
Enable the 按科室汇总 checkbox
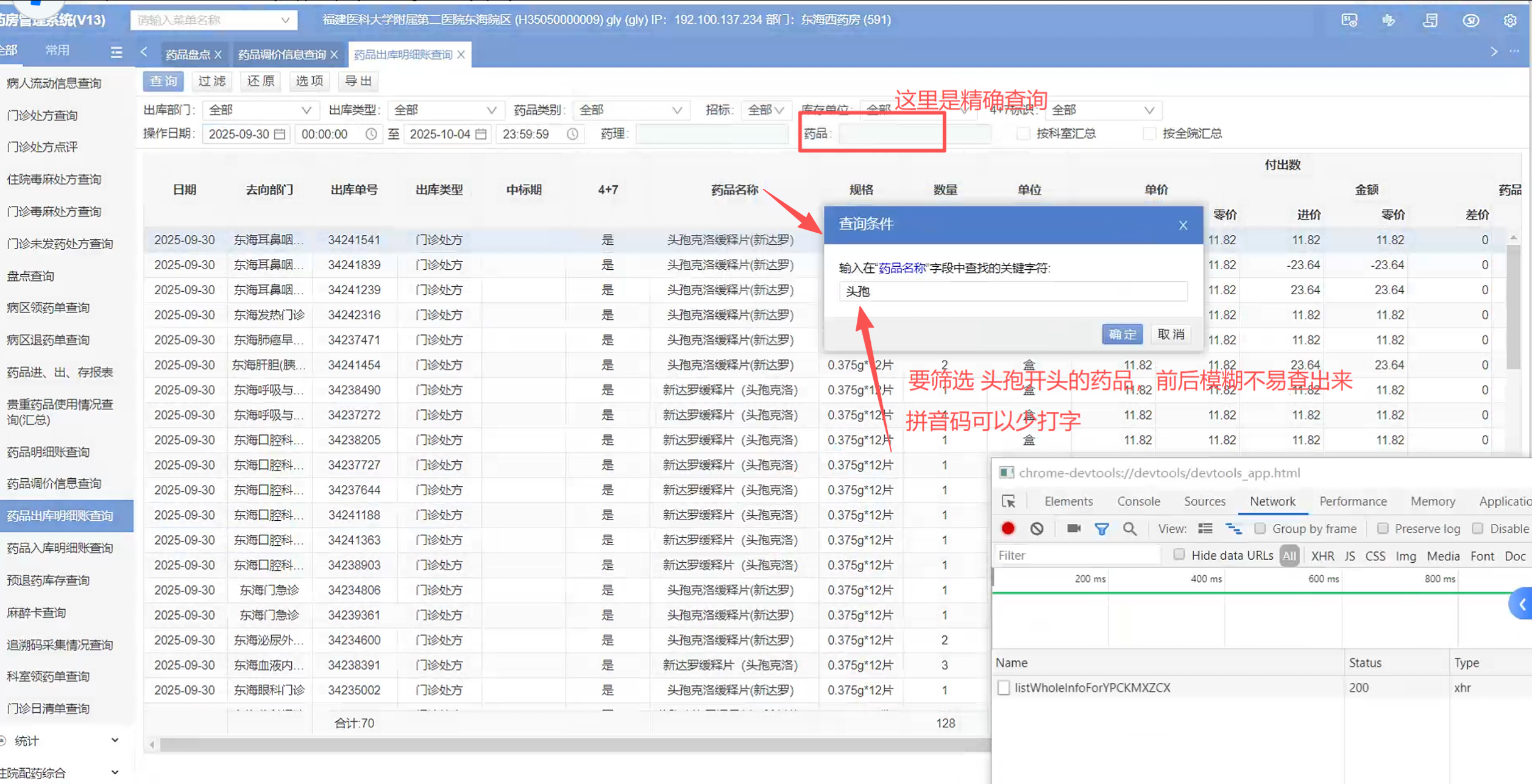click(1024, 133)
